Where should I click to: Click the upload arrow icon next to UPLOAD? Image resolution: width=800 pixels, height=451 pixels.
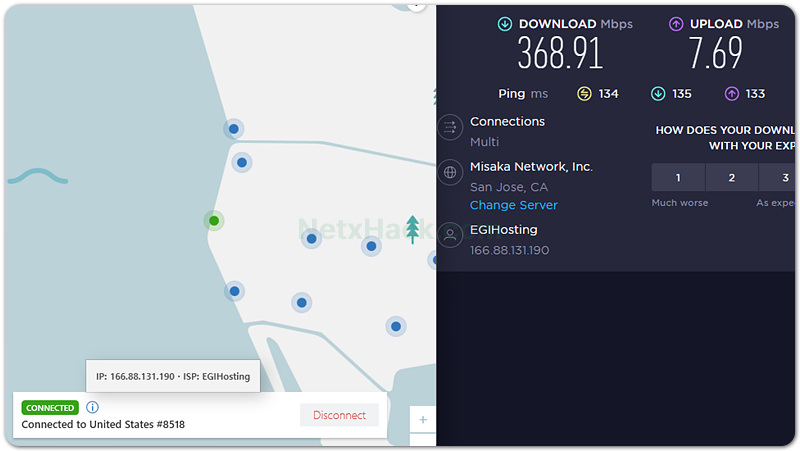pyautogui.click(x=676, y=24)
